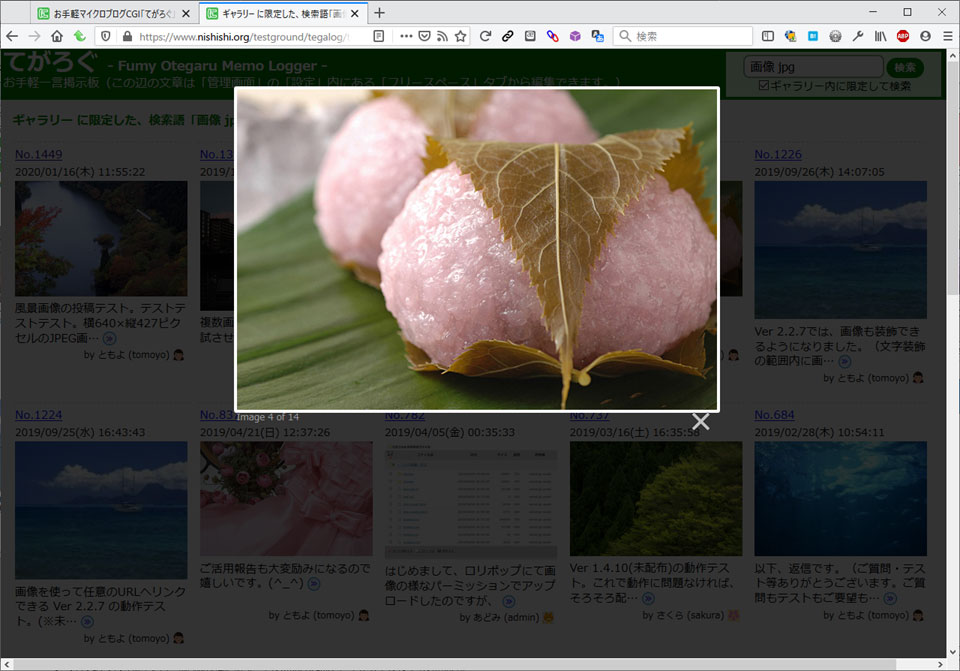Open the wrench developer tools icon
Viewport: 960px width, 671px height.
coord(858,36)
